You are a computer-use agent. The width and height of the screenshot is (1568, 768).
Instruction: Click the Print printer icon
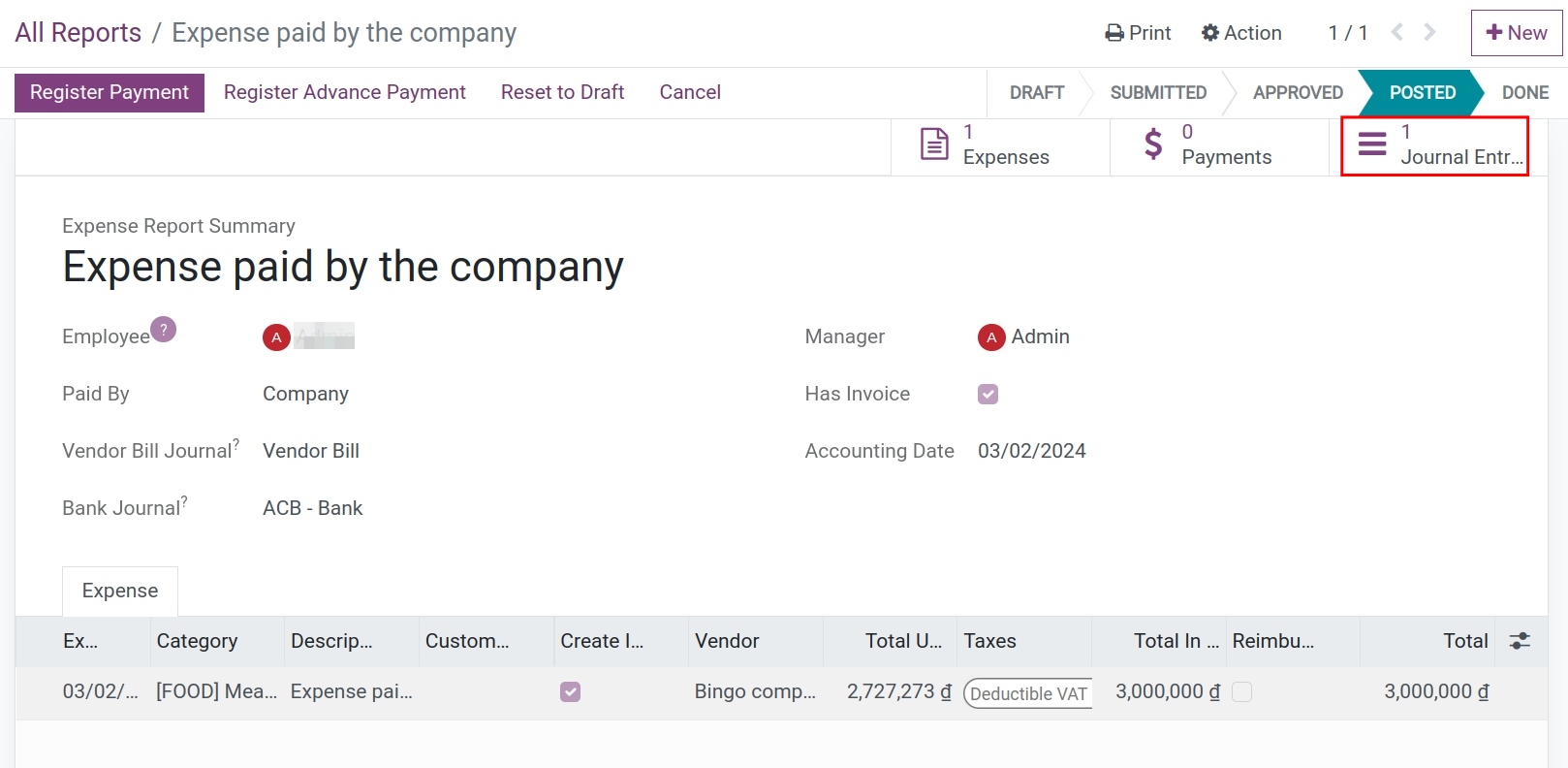(1114, 33)
